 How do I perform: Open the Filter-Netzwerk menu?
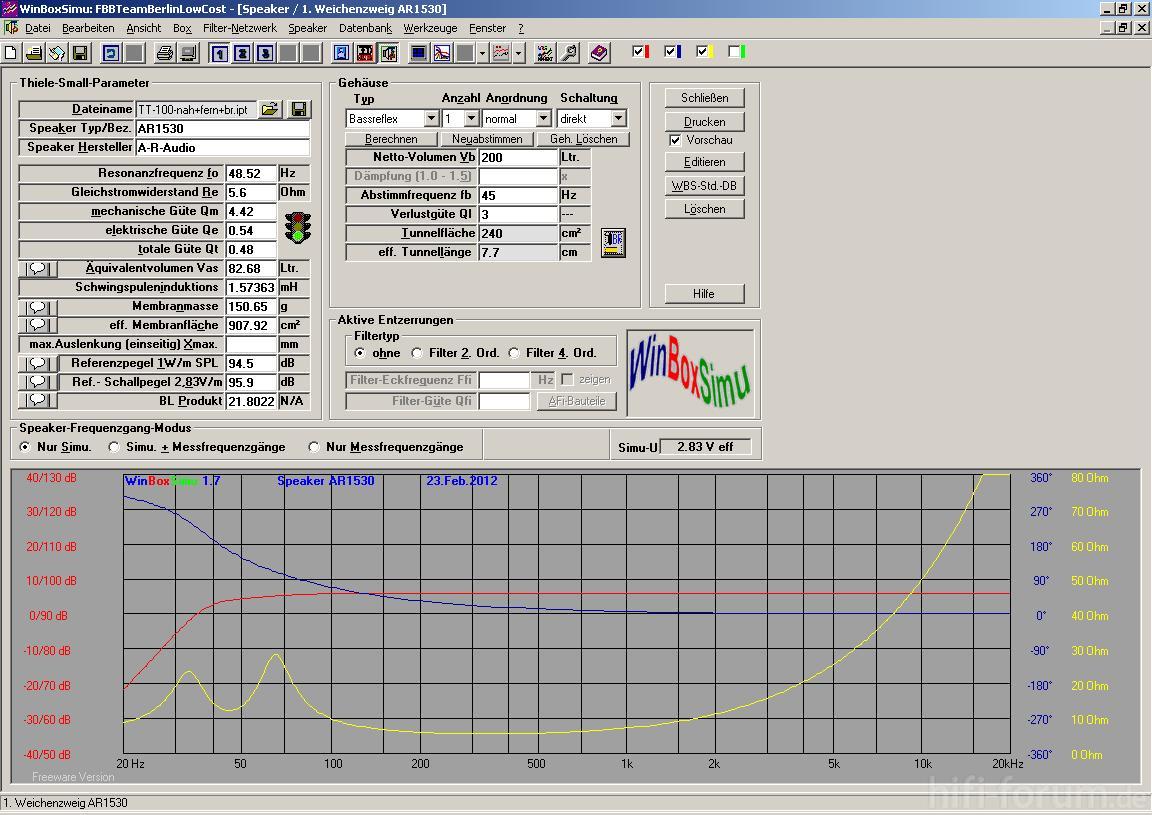240,28
